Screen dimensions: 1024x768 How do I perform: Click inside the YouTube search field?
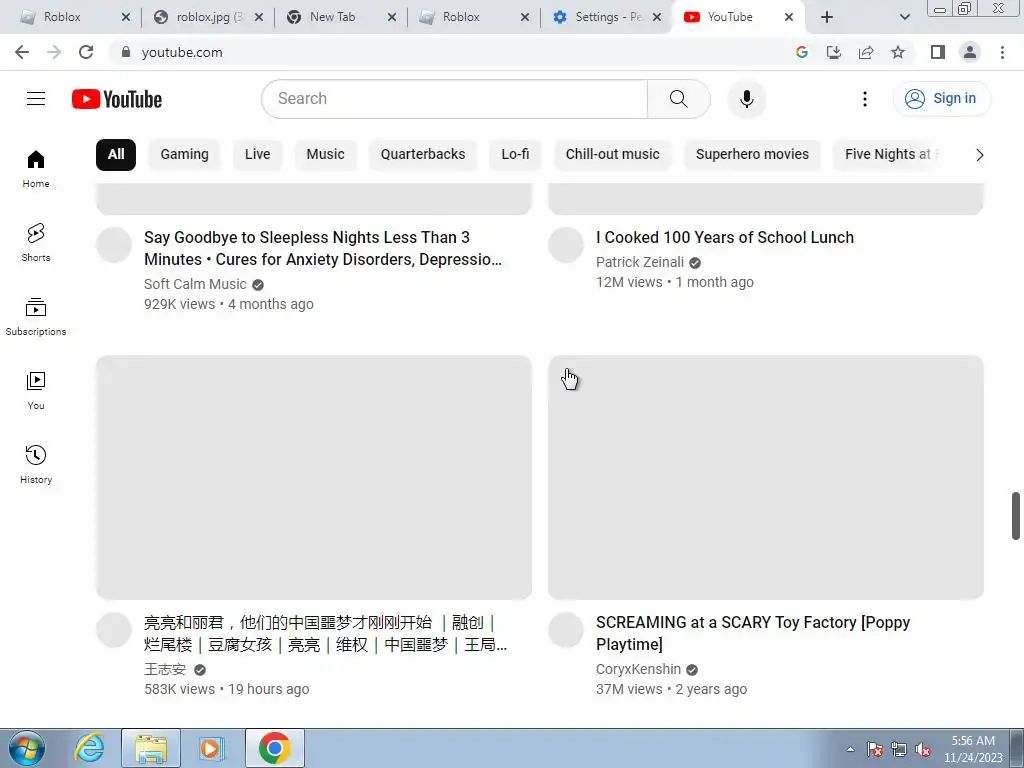coord(455,99)
